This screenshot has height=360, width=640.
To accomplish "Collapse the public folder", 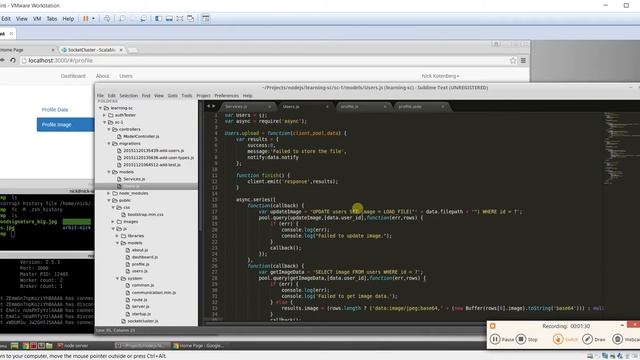I will pyautogui.click(x=109, y=200).
